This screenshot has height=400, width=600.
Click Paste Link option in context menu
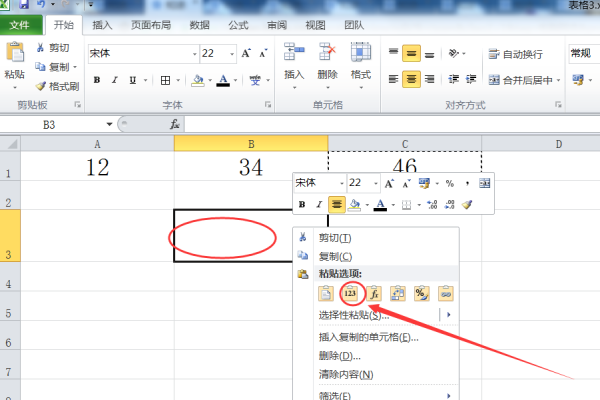tap(446, 294)
